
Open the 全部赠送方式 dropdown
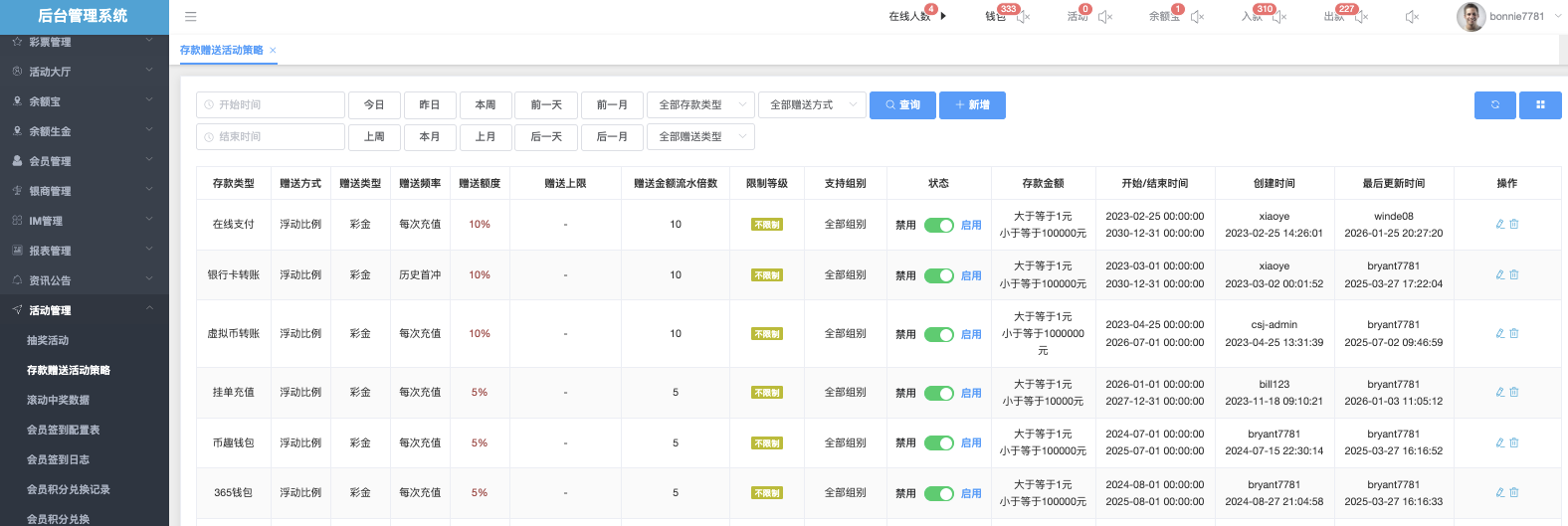tap(811, 105)
